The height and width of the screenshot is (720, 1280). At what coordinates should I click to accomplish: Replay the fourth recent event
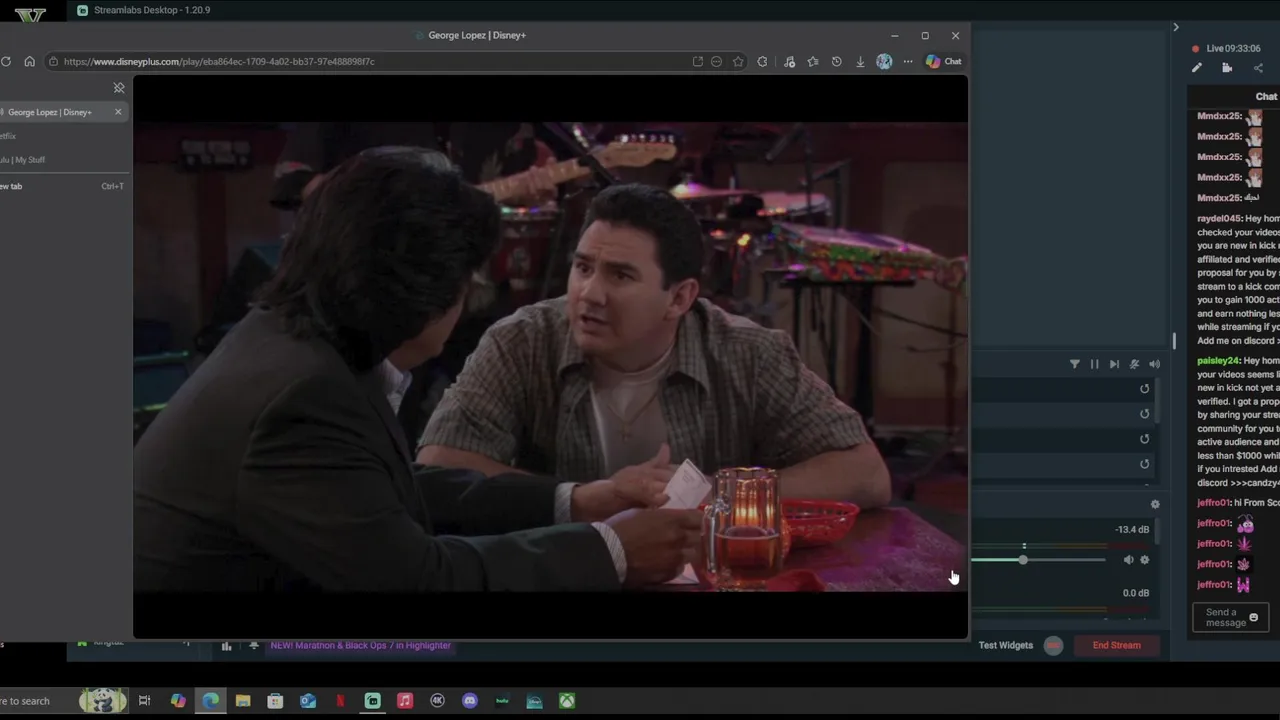[x=1145, y=464]
